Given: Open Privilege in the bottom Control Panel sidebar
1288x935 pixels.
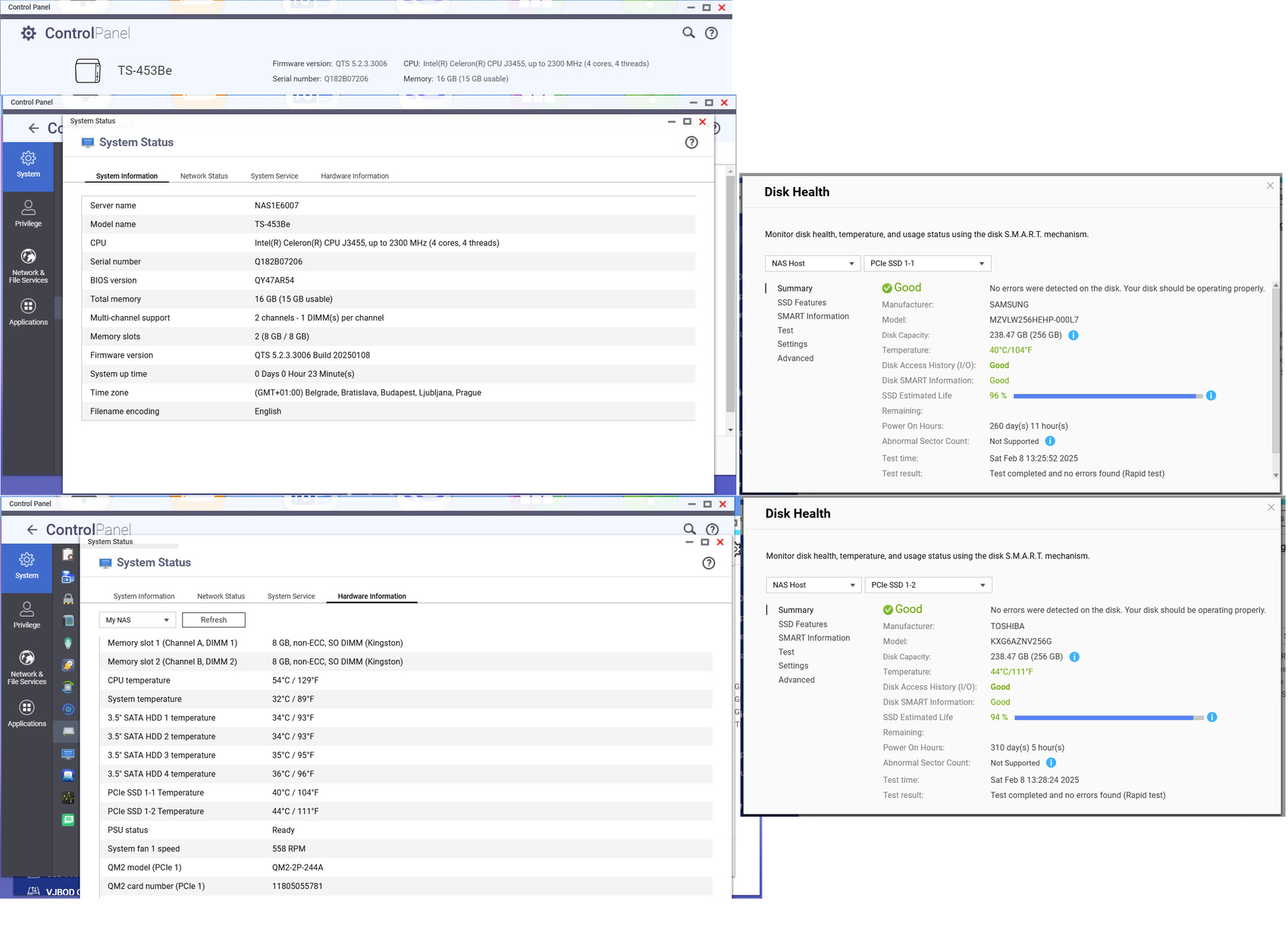Looking at the screenshot, I should (x=27, y=615).
